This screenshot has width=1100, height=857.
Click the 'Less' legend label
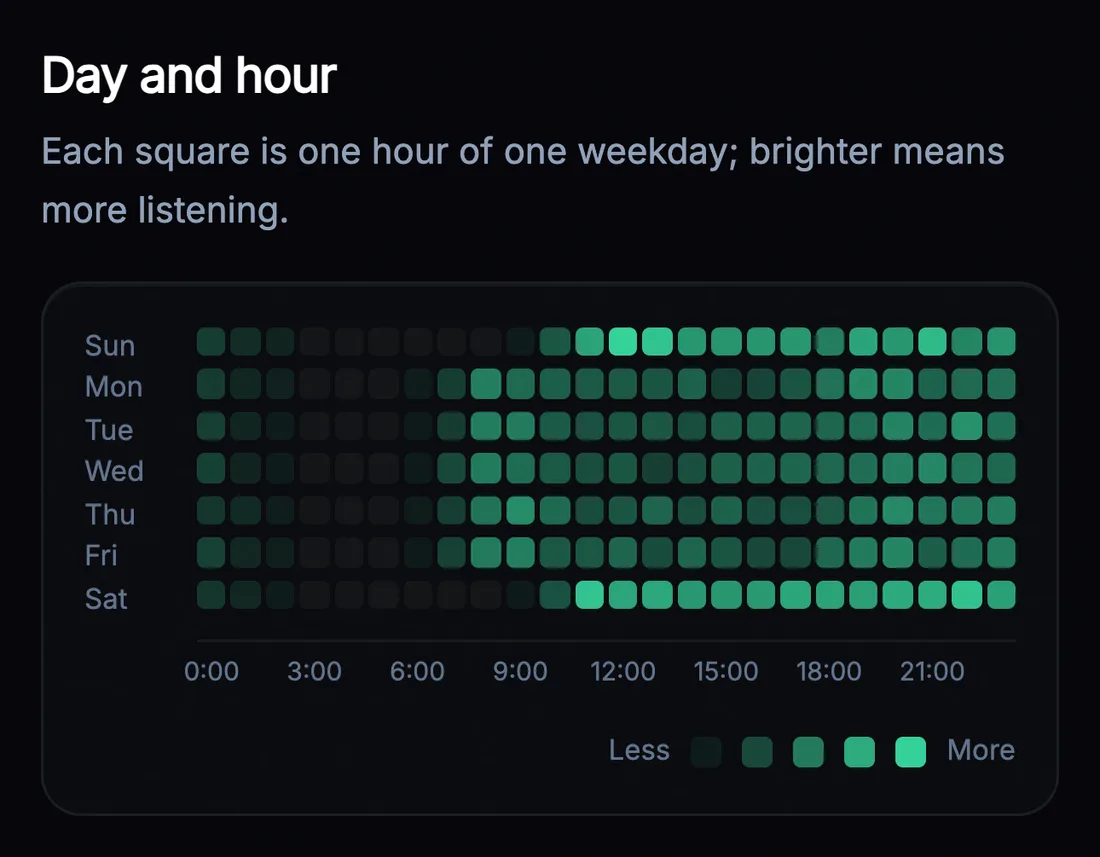639,750
